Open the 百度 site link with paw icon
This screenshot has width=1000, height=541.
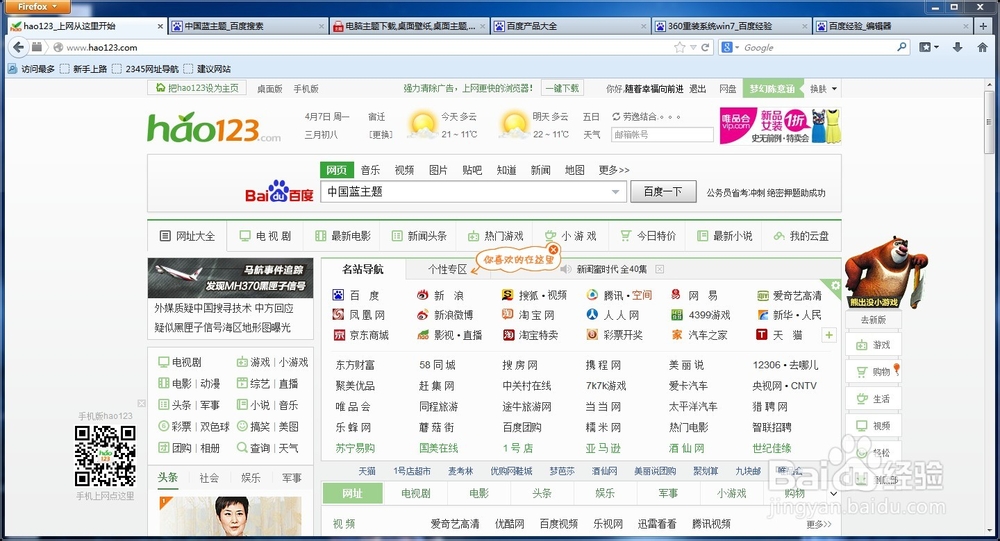click(x=355, y=295)
